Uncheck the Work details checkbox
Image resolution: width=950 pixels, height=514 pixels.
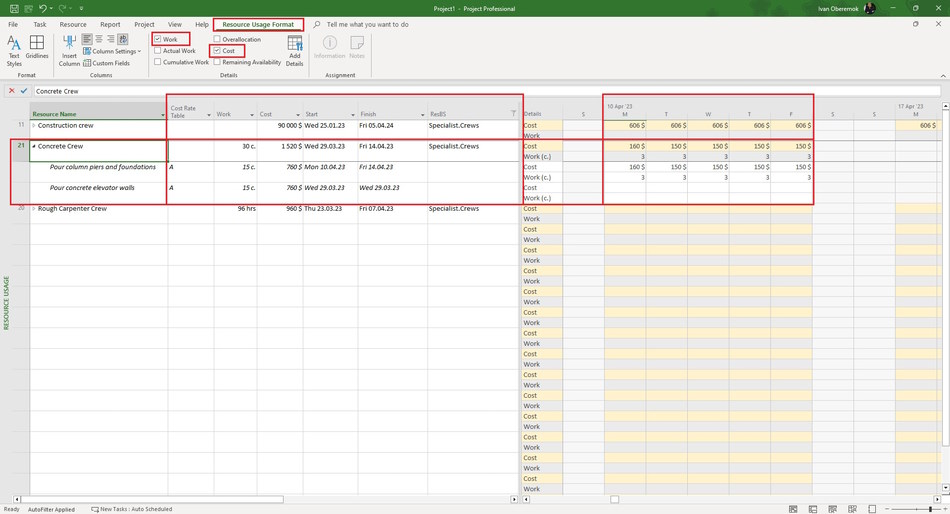coord(158,39)
